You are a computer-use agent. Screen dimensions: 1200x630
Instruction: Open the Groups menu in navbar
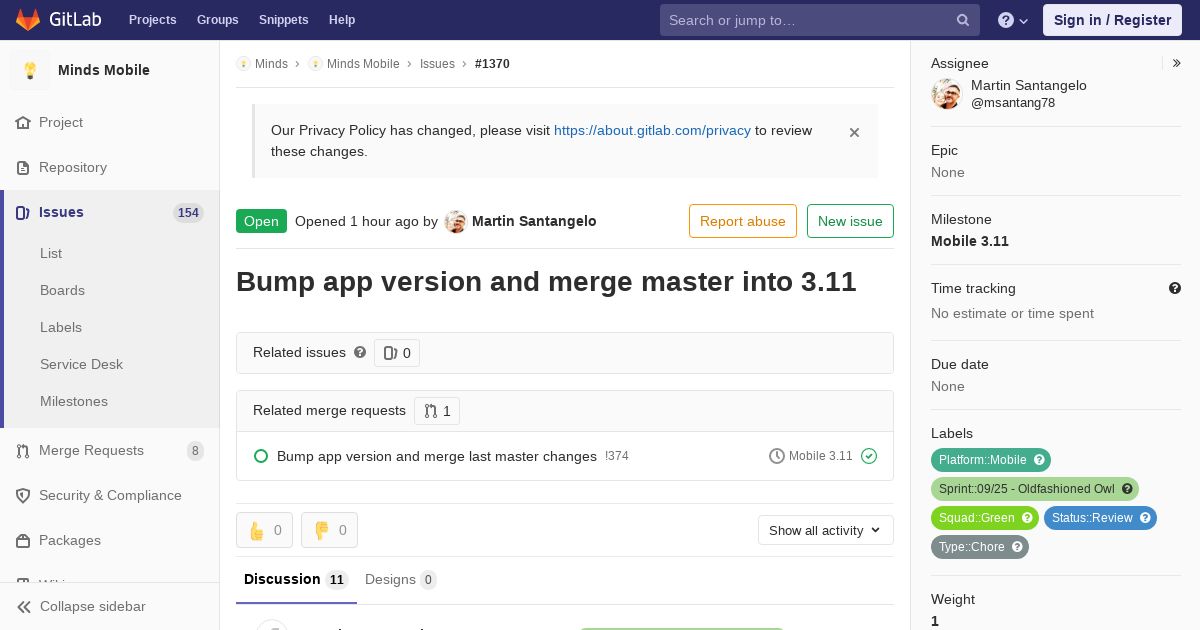[217, 20]
